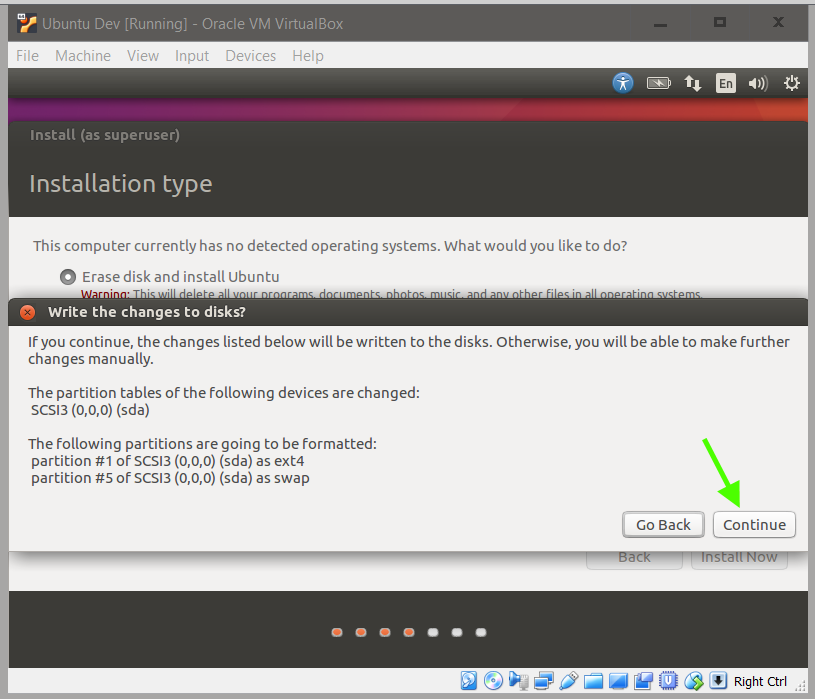Open the En keyboard layout indicator
Viewport: 815px width, 699px height.
(x=726, y=83)
